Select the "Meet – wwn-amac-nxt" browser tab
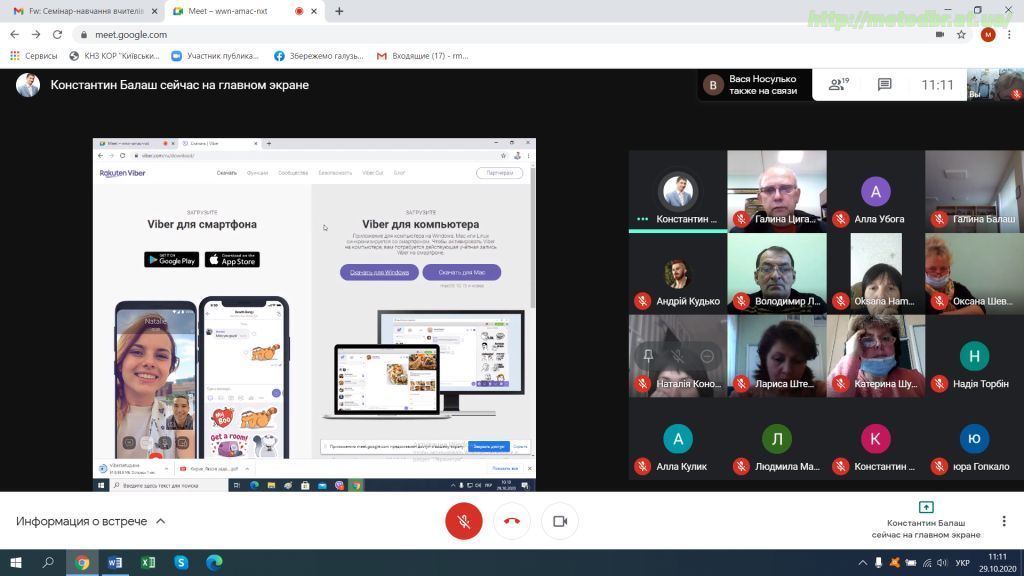 243,11
